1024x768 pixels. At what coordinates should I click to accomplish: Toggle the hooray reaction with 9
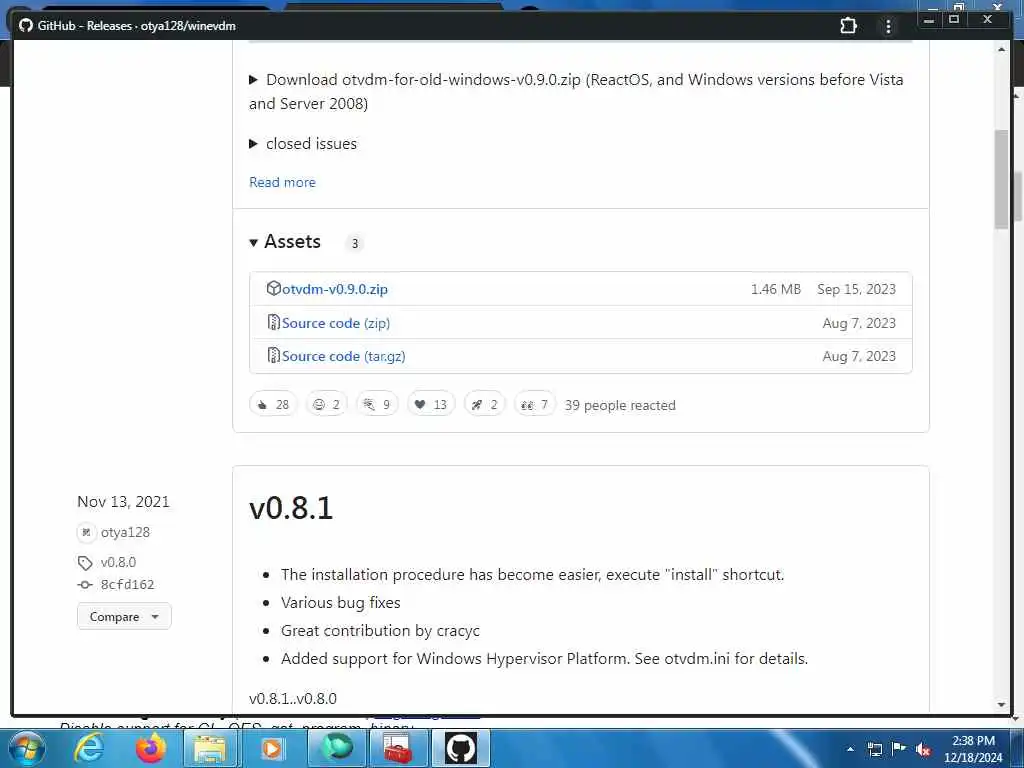(x=377, y=404)
